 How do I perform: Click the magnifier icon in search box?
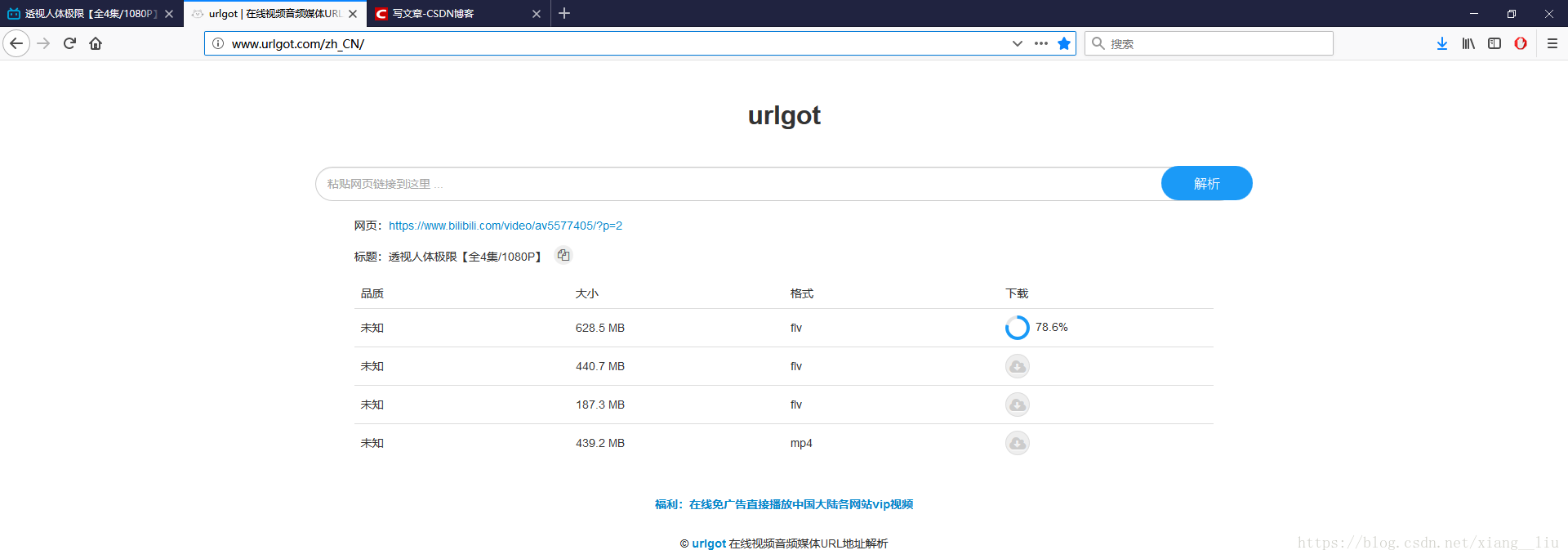(1098, 43)
